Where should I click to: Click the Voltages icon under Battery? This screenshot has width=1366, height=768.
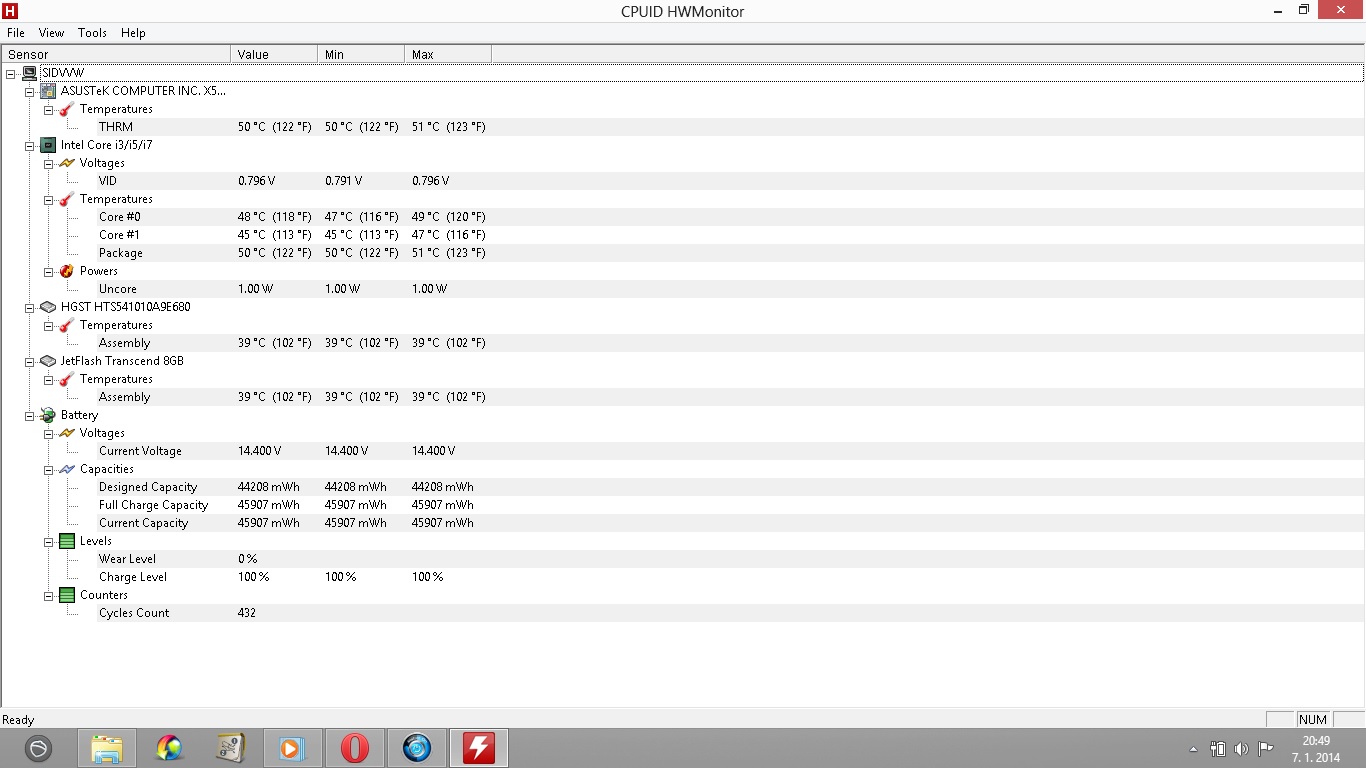tap(67, 433)
